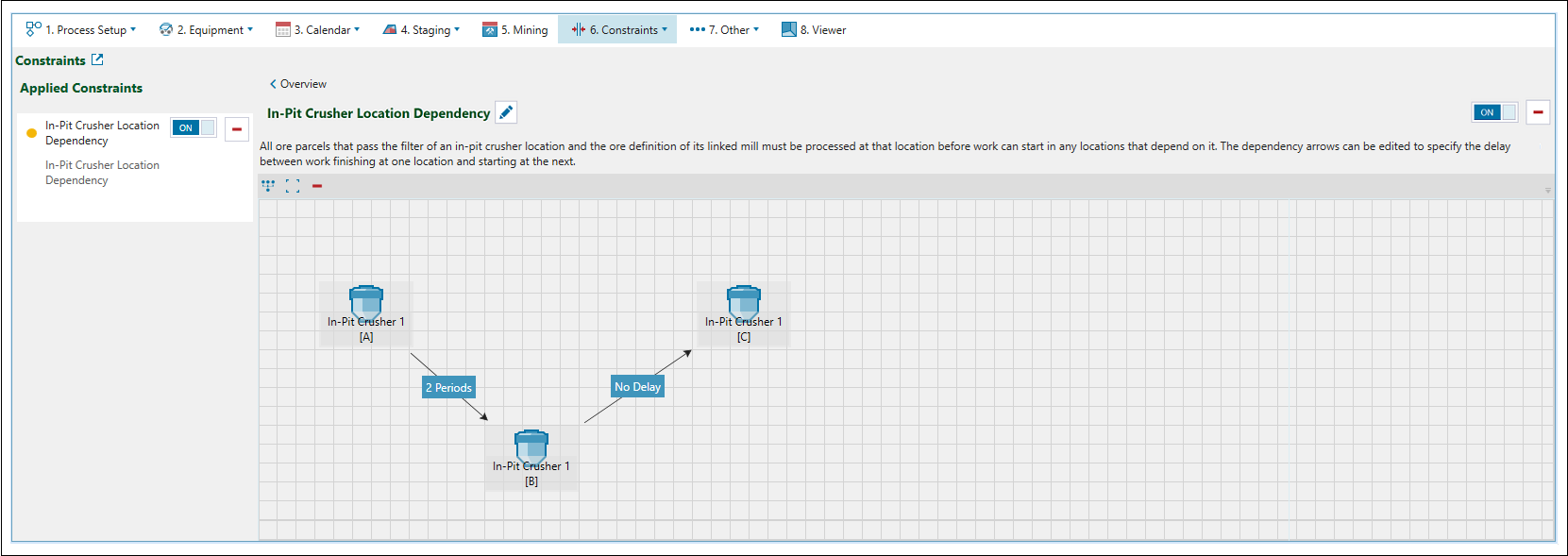Go back to Overview
The image size is (1568, 556).
298,84
